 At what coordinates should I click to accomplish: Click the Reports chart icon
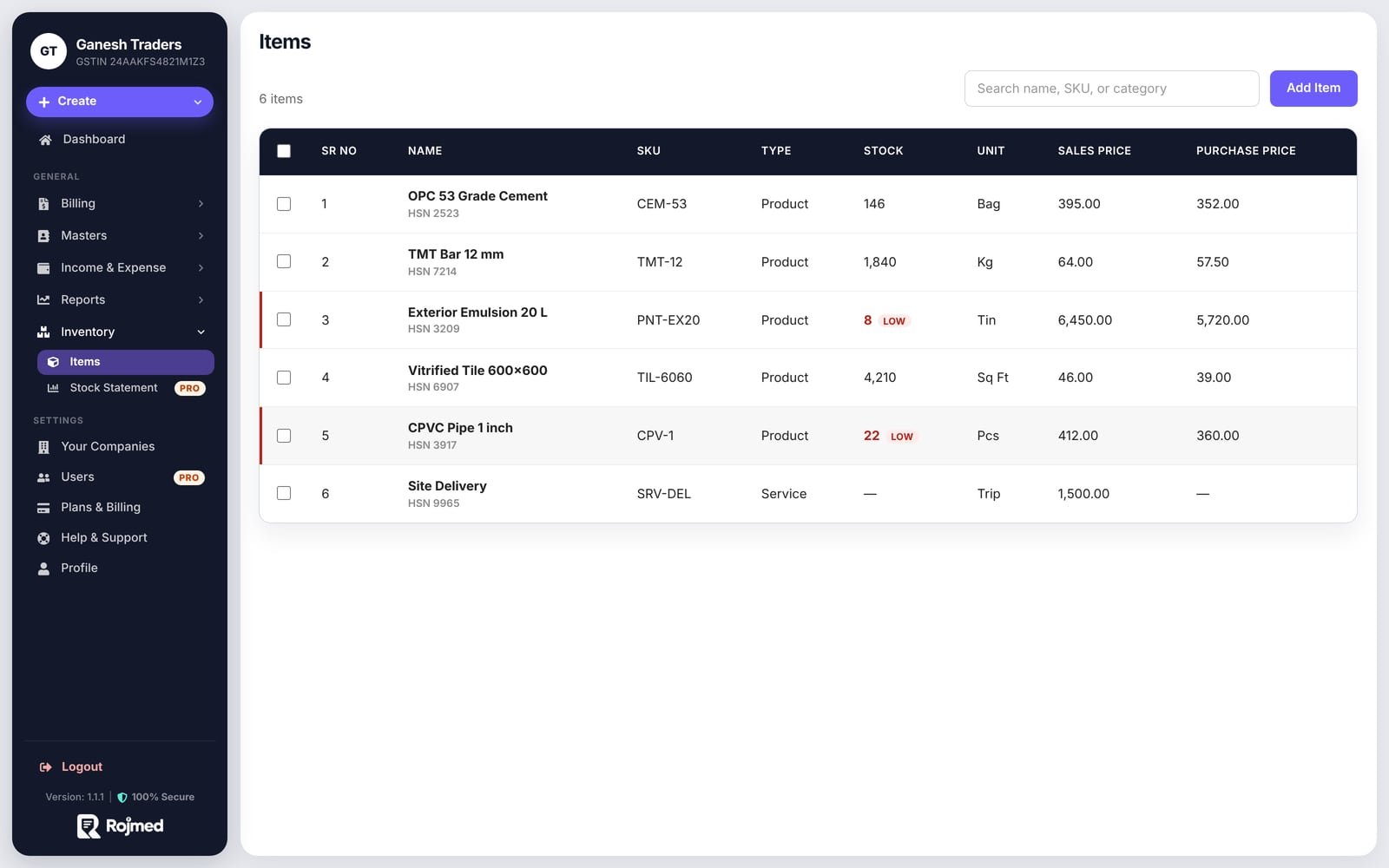(x=43, y=300)
